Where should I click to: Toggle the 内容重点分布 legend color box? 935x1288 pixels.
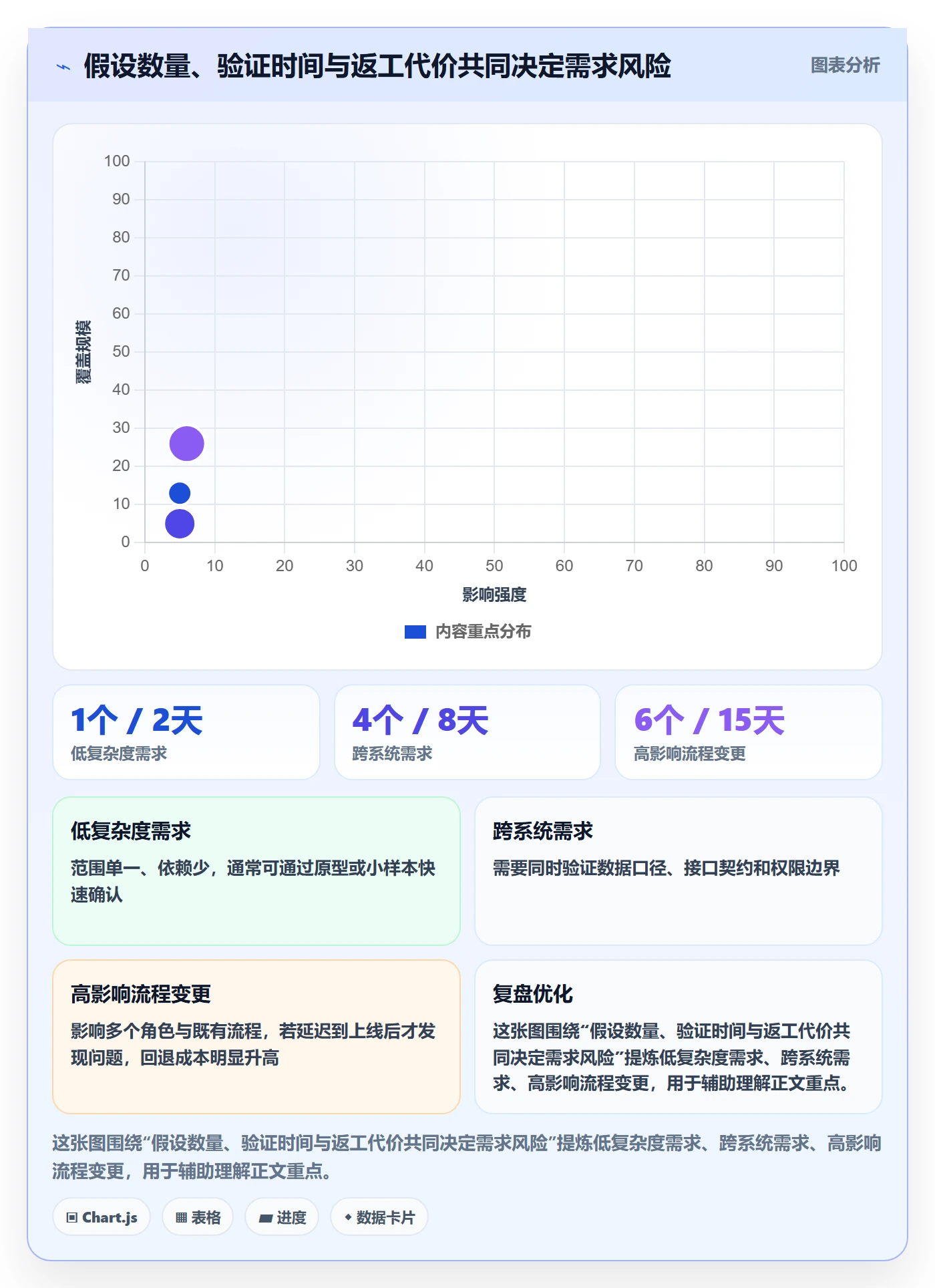pos(415,632)
